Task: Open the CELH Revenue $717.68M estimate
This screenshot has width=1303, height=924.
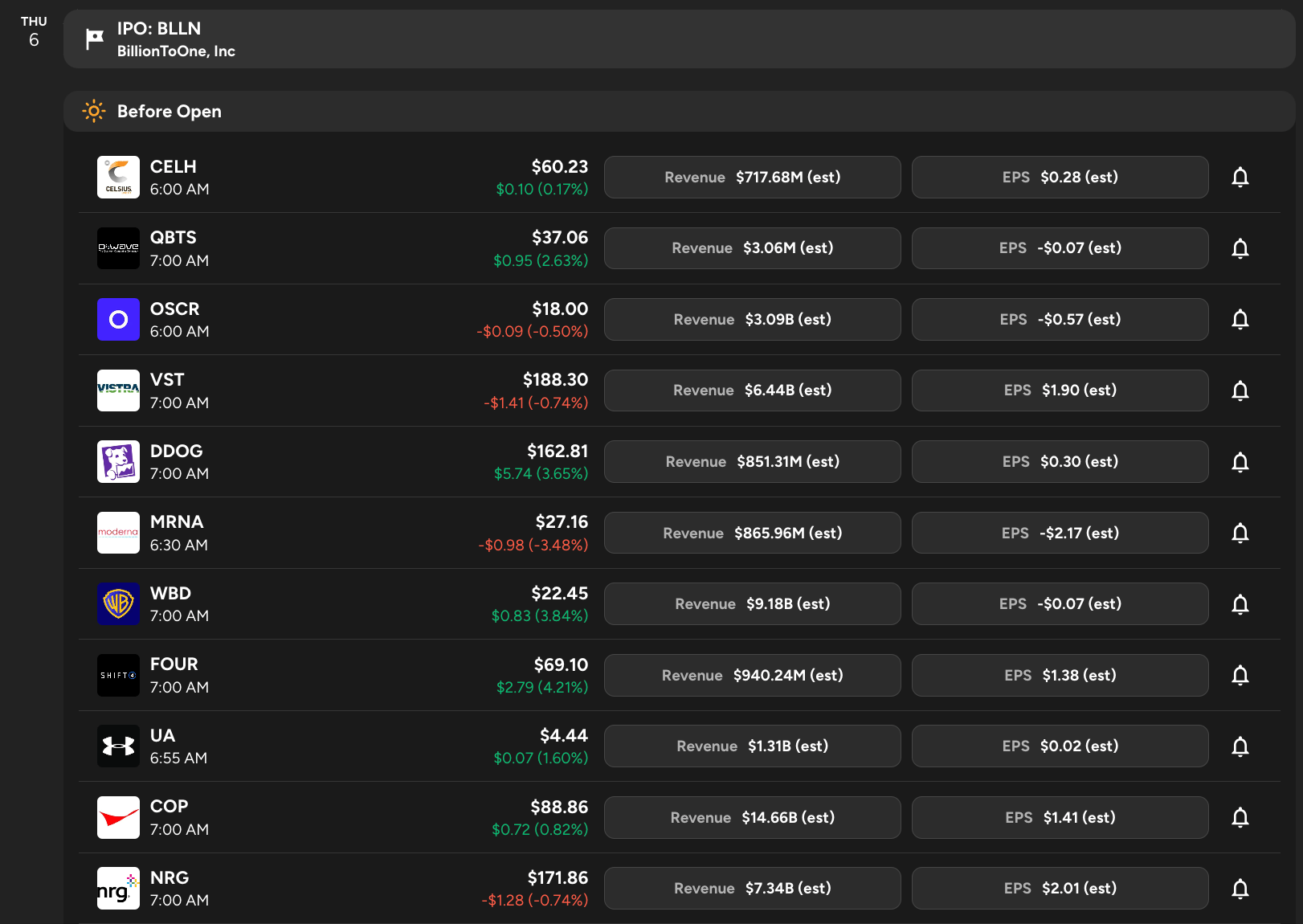Action: (753, 178)
